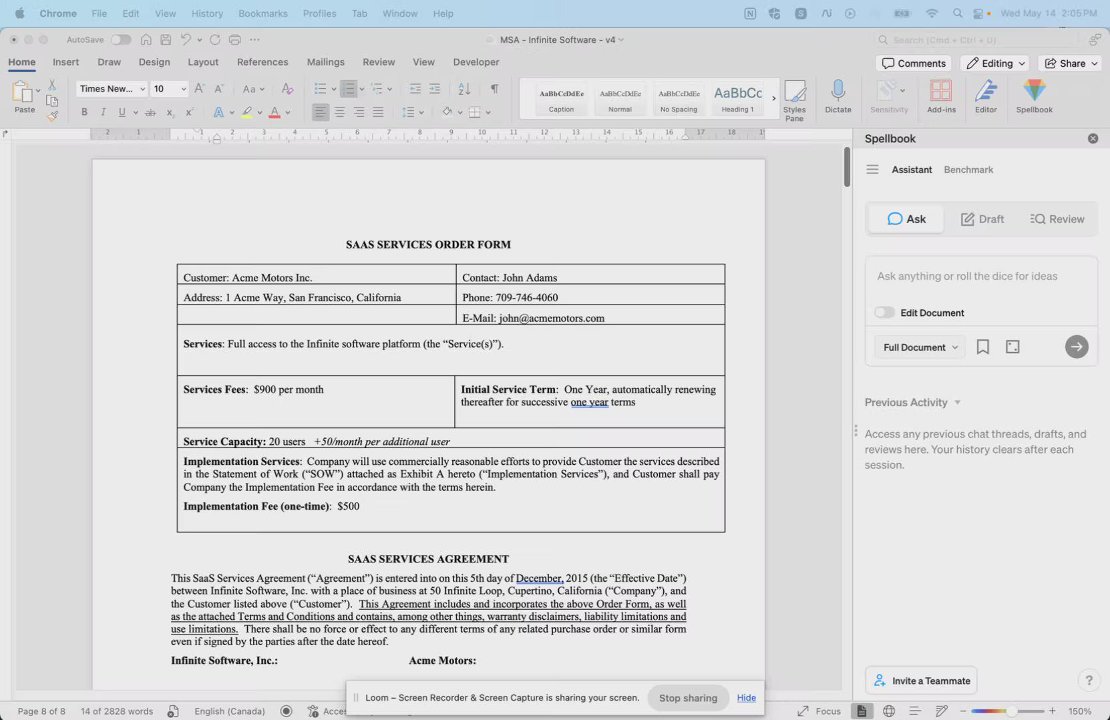Toggle italic formatting
The height and width of the screenshot is (720, 1110).
coord(103,112)
